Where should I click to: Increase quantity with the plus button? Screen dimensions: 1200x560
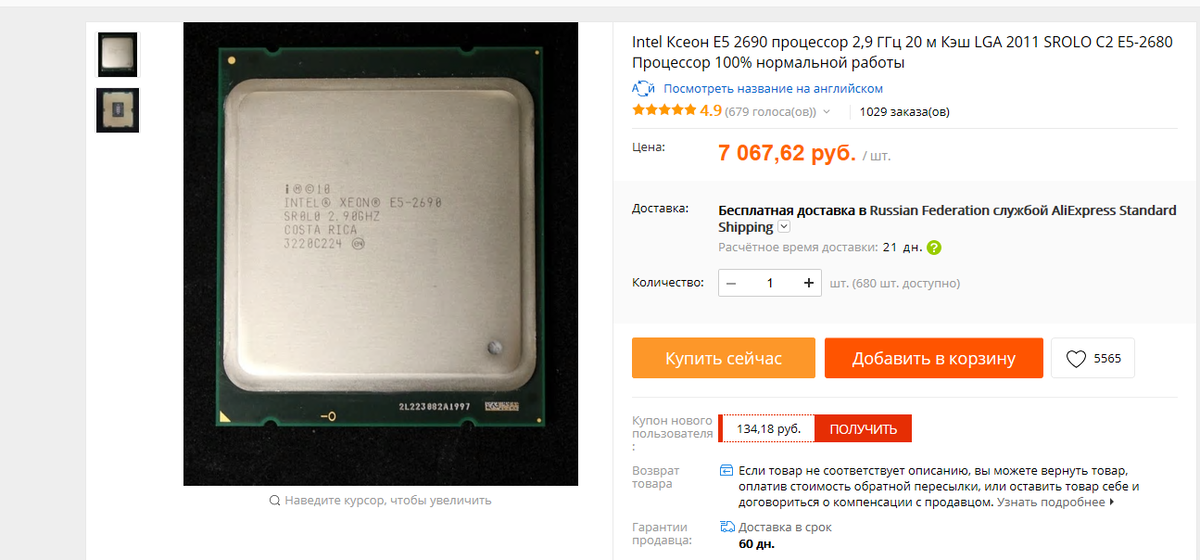(x=808, y=283)
